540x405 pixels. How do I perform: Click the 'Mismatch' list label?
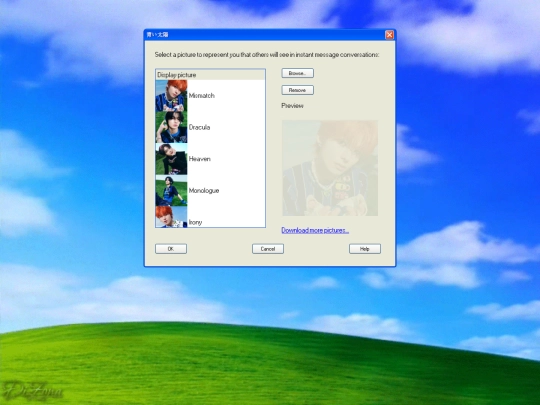[x=201, y=96]
